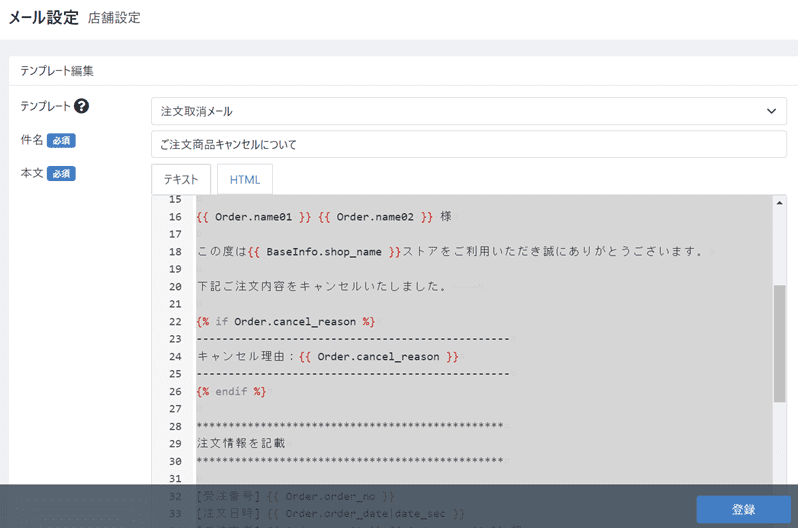Click the endif line 26

coord(232,392)
